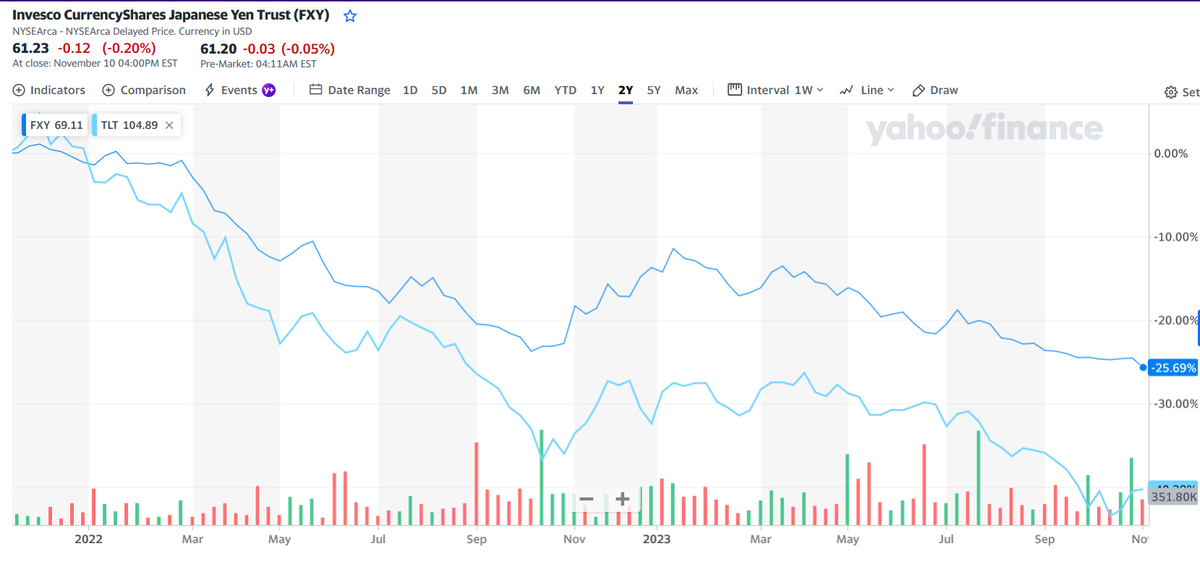
Task: Click the Sep axis label after 2023
Action: 1044,539
